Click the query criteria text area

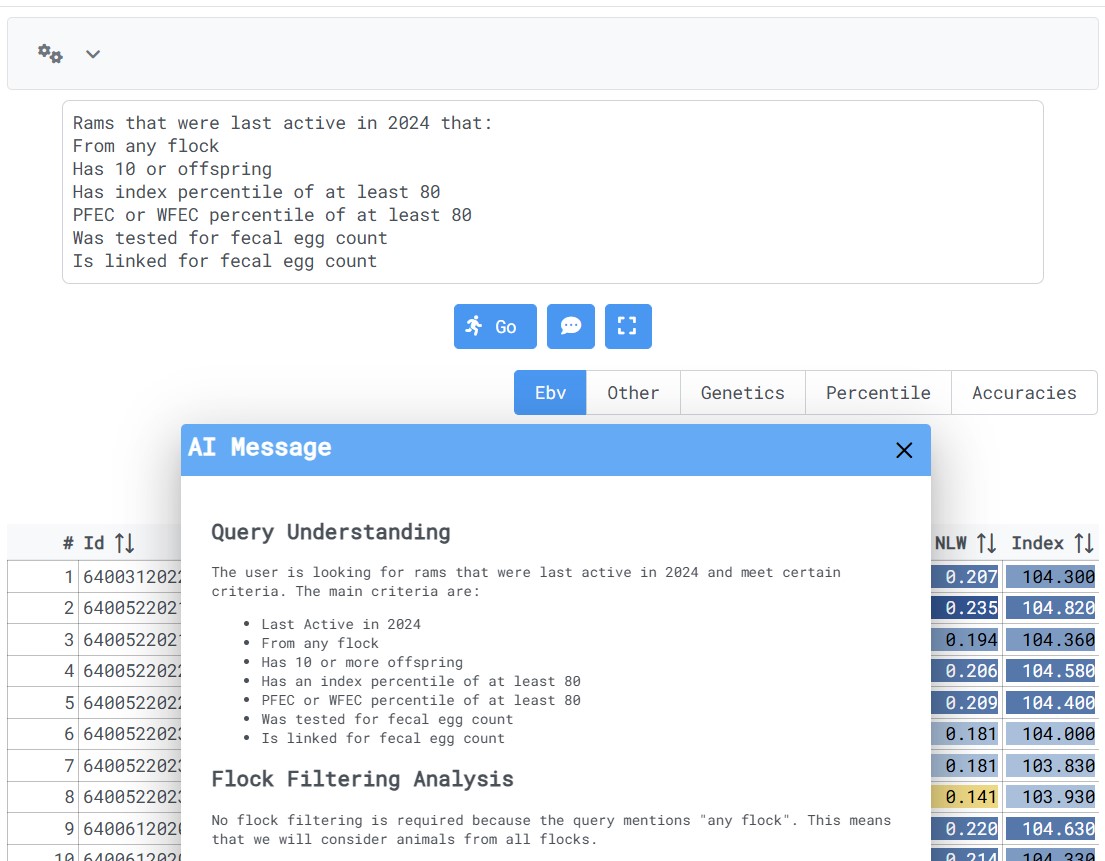click(550, 190)
